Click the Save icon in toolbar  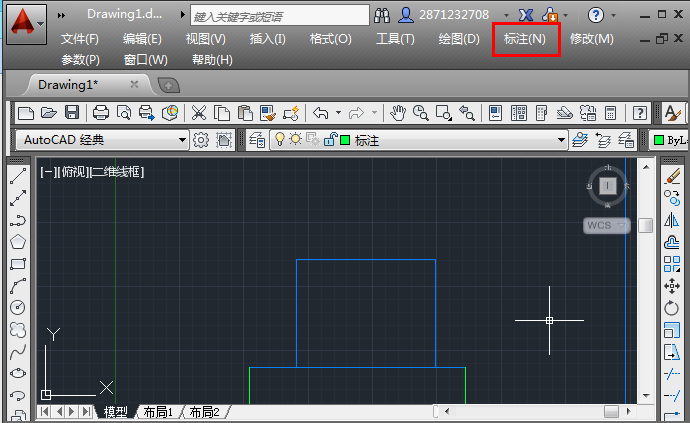click(x=72, y=113)
